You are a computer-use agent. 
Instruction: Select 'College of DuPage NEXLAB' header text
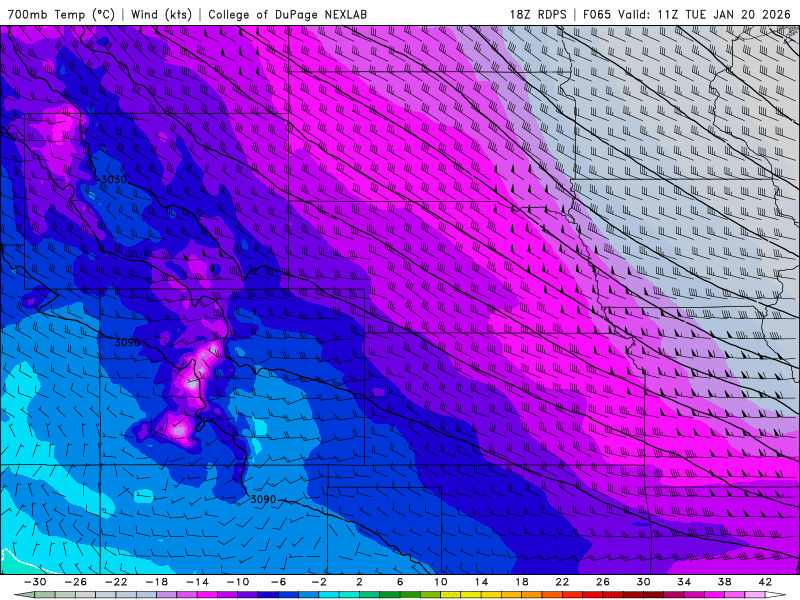[x=287, y=14]
